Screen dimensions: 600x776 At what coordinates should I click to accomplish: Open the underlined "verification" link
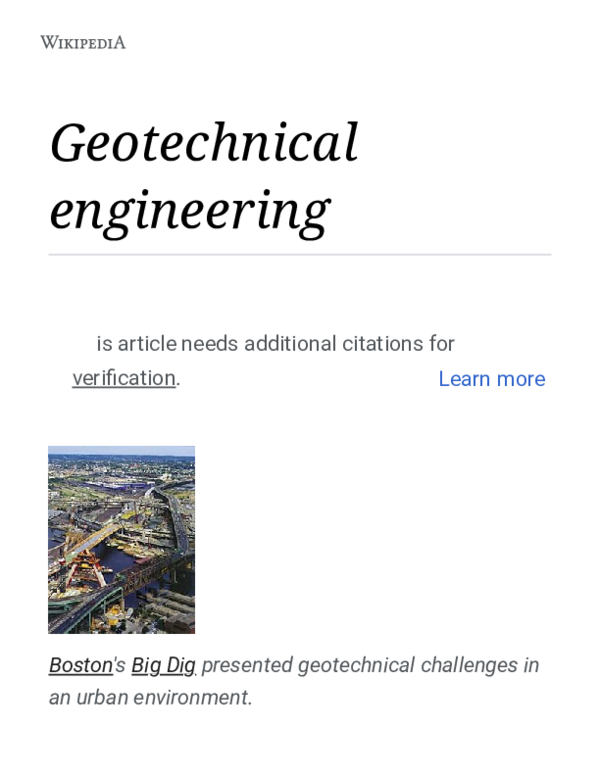coord(124,378)
